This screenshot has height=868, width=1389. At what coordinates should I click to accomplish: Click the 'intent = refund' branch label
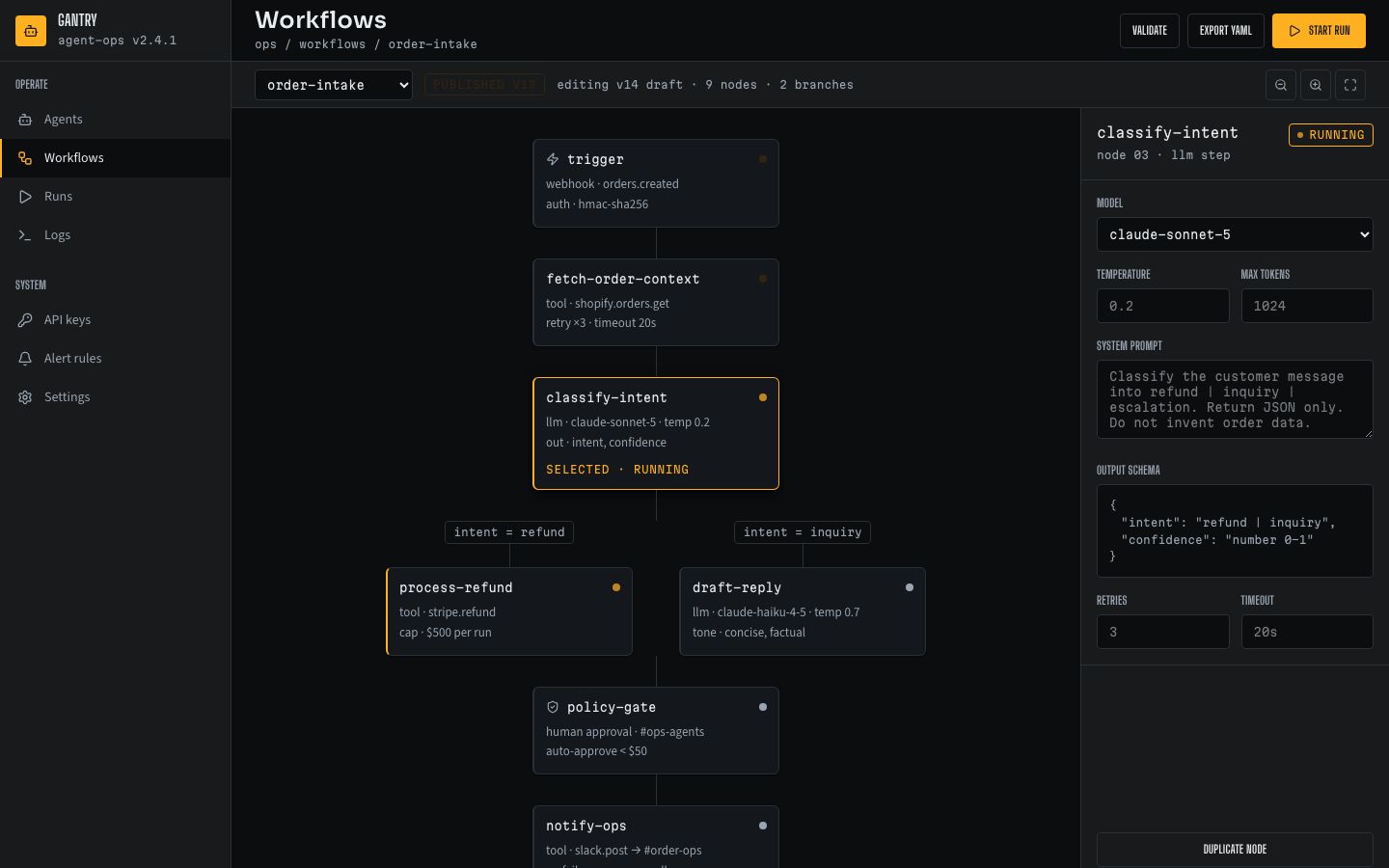point(509,532)
